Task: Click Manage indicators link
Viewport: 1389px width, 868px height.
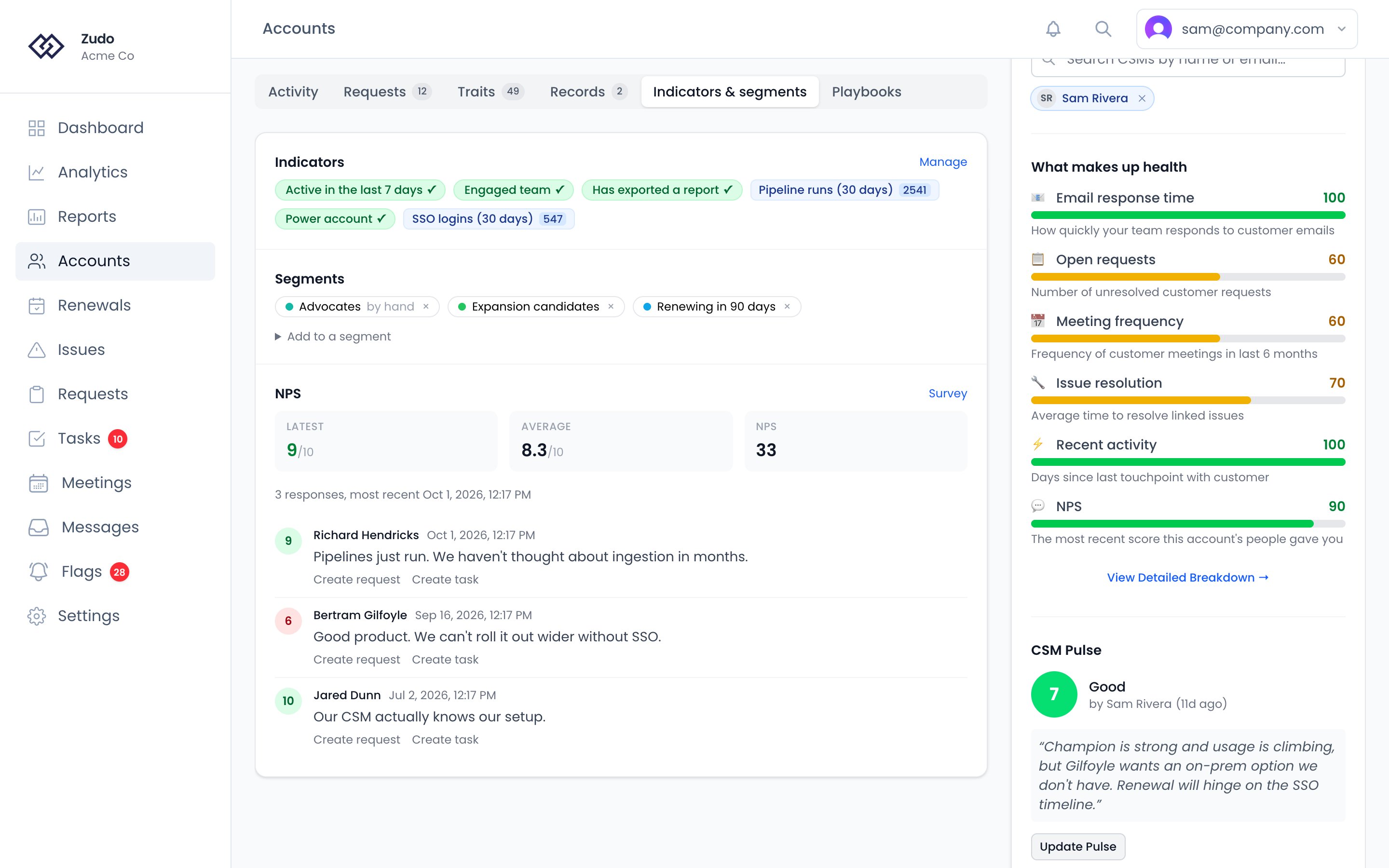Action: pos(942,162)
